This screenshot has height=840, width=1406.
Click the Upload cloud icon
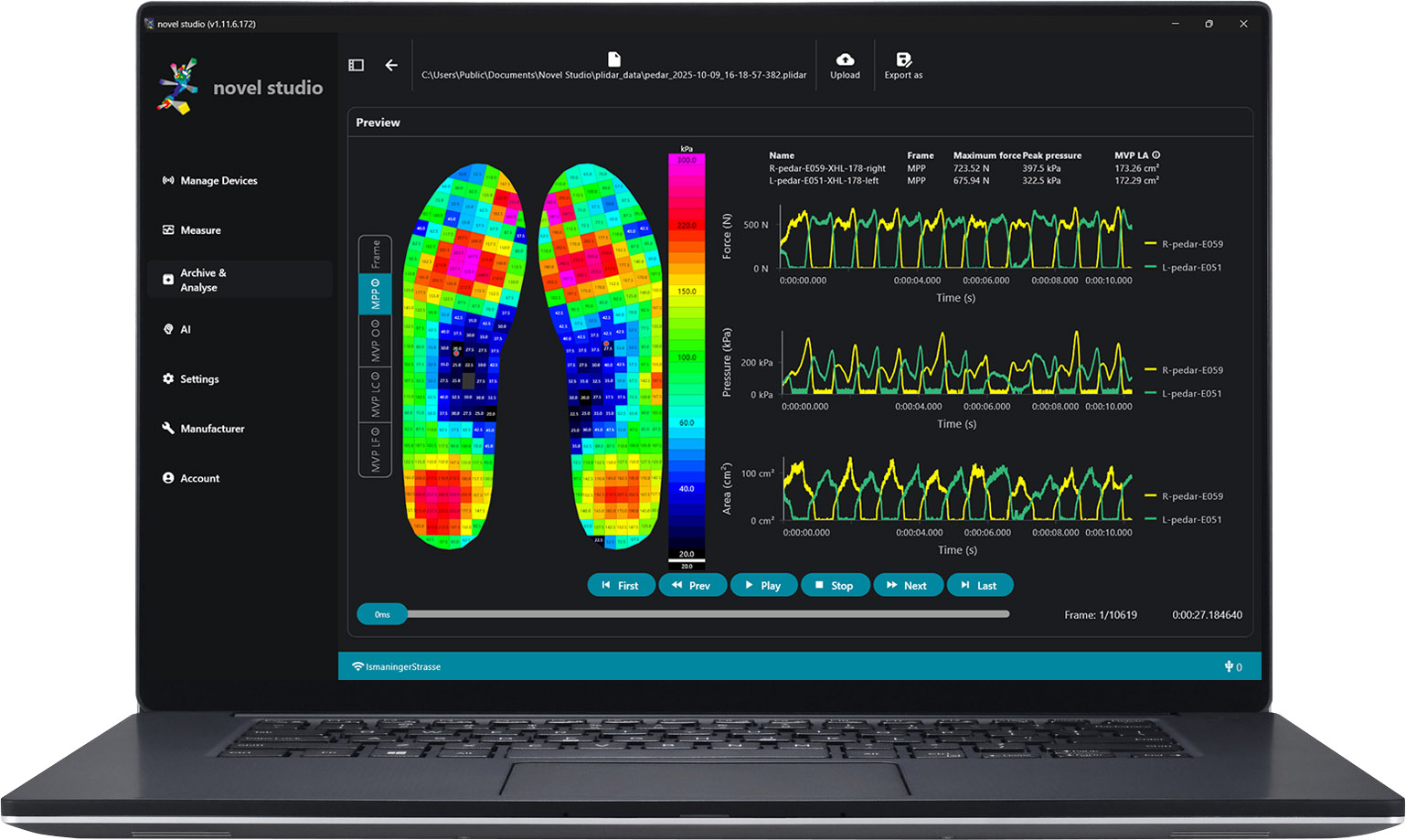point(845,60)
